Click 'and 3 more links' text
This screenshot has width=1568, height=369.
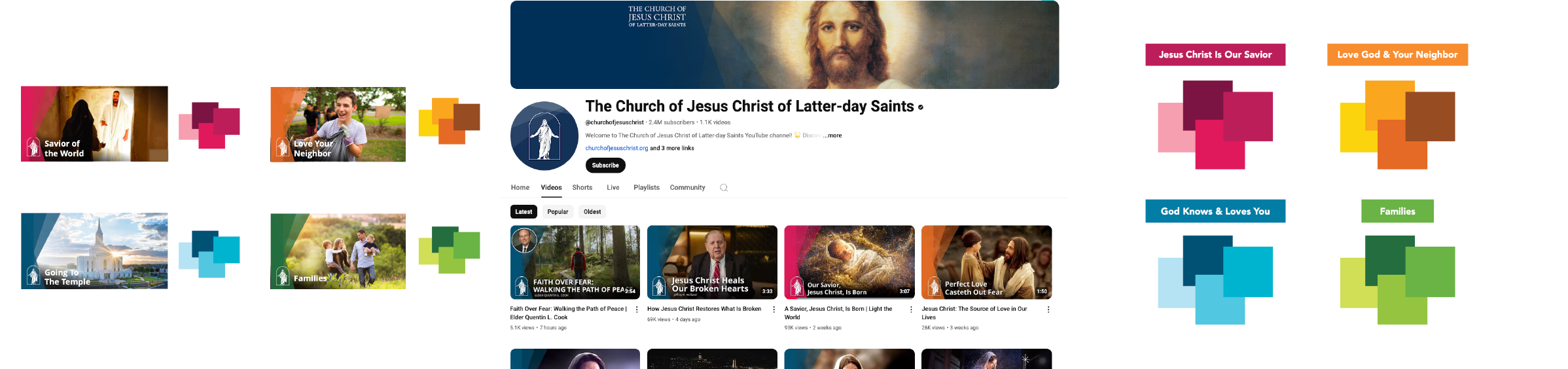pos(672,149)
